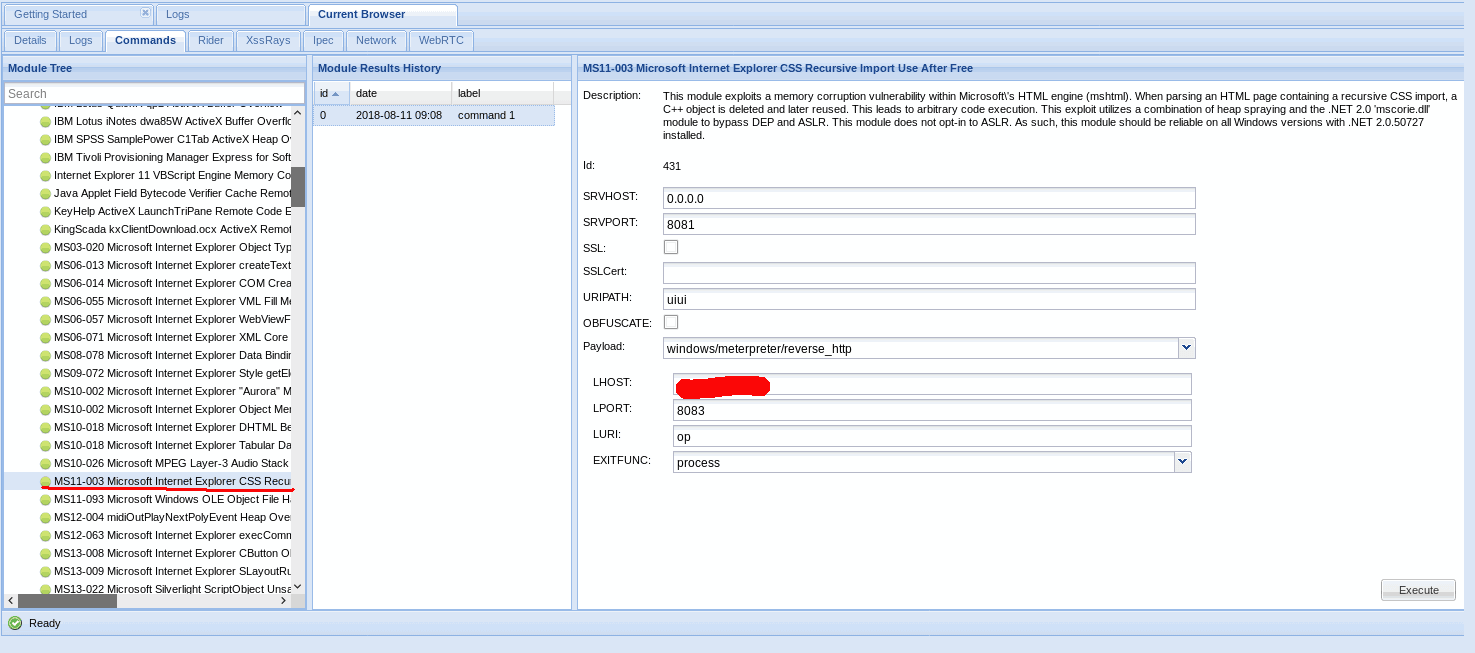Click green icon beside MS10-002 Aurora module
Screen dimensions: 1475x653
(x=45, y=392)
